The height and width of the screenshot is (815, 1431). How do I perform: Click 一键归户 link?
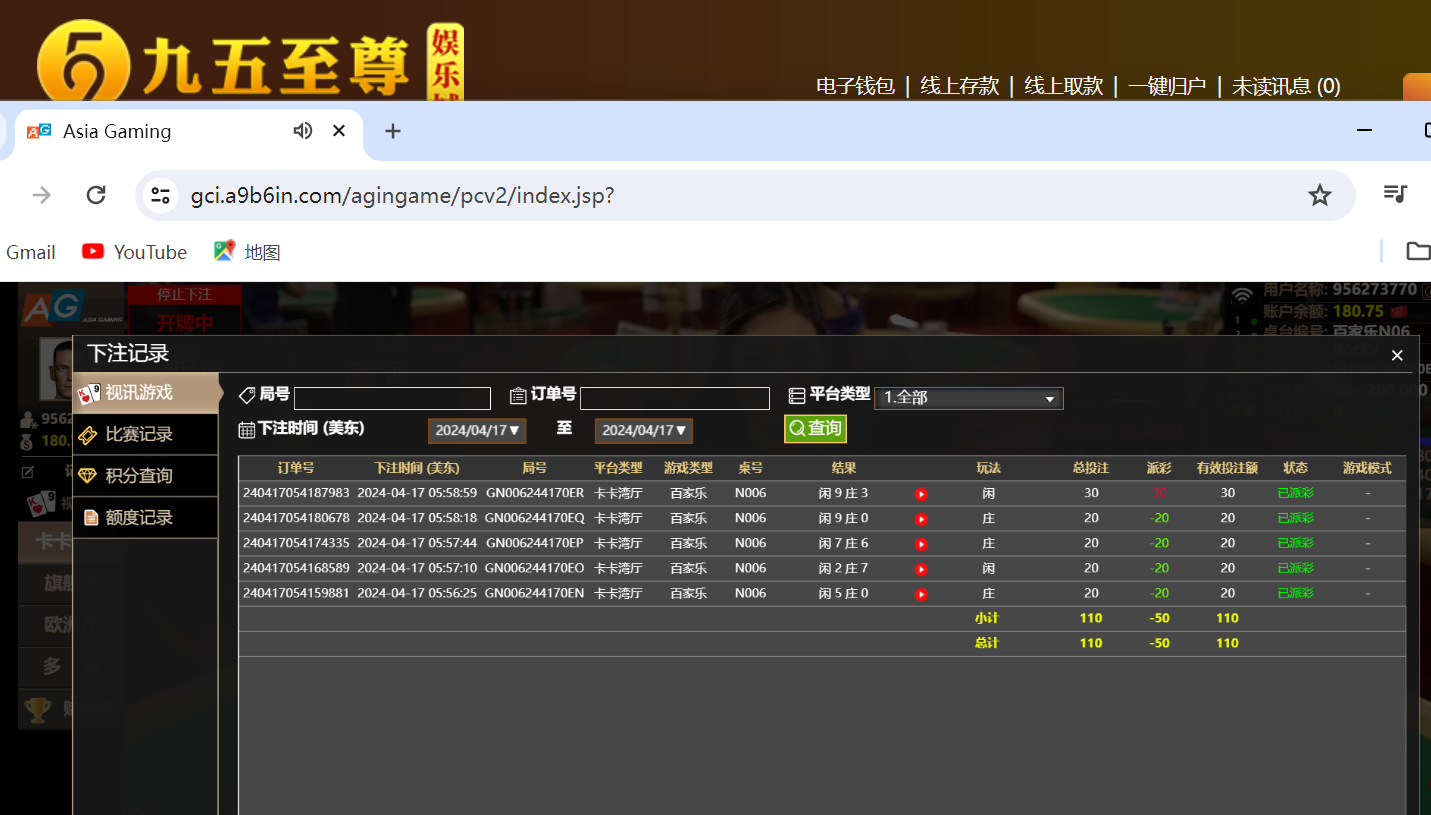1167,86
